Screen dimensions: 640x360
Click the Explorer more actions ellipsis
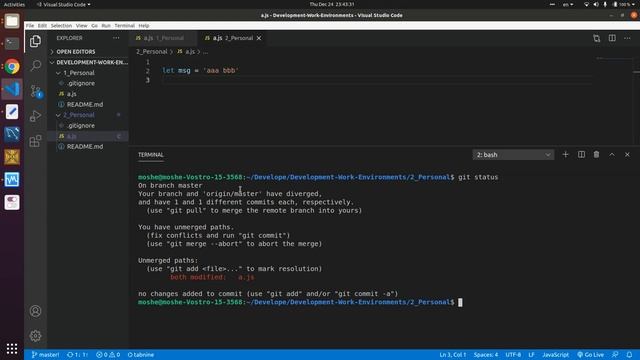pyautogui.click(x=116, y=38)
